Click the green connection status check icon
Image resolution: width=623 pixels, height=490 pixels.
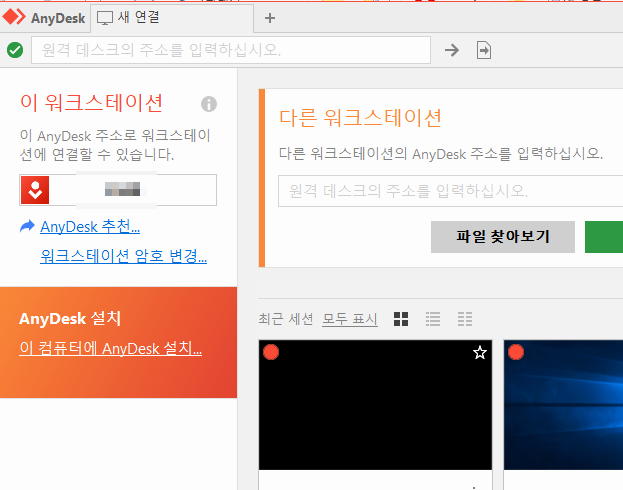[15, 50]
